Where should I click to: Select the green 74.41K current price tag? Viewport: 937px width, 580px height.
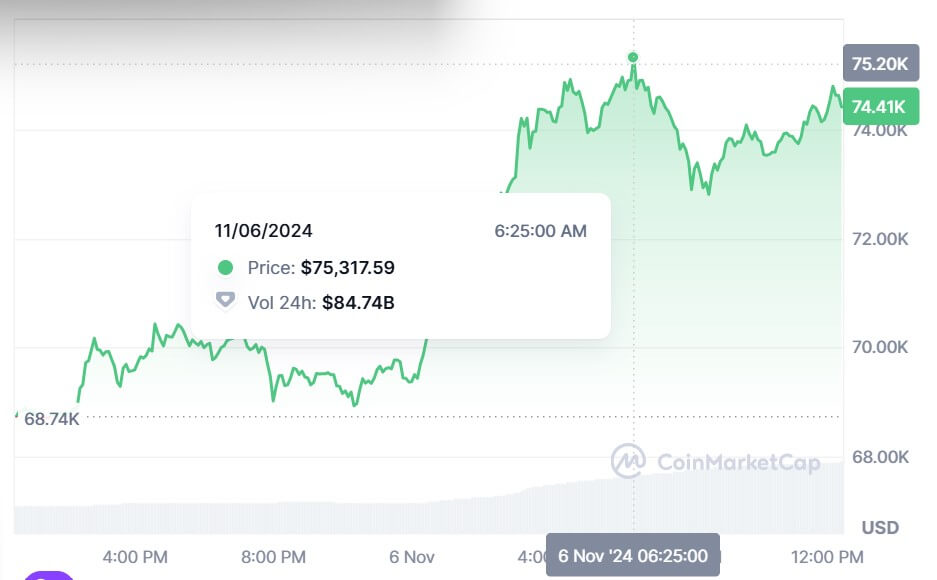[879, 105]
